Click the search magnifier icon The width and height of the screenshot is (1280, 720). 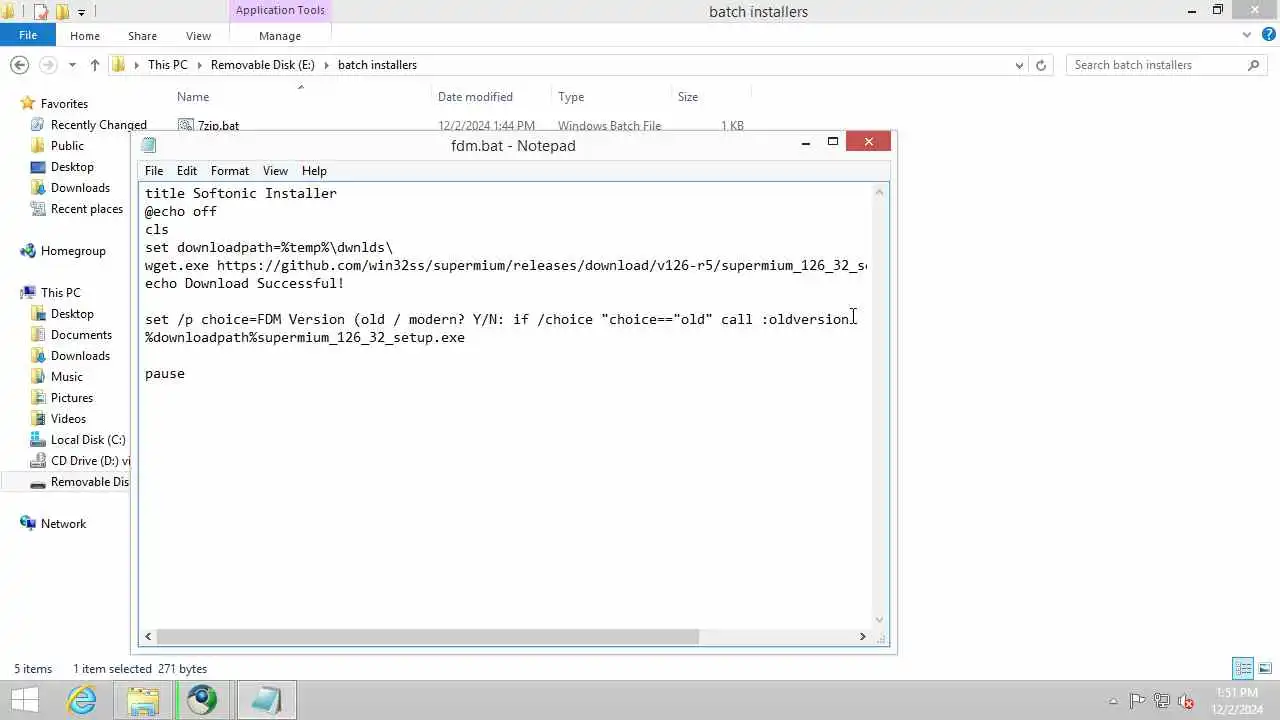1254,65
